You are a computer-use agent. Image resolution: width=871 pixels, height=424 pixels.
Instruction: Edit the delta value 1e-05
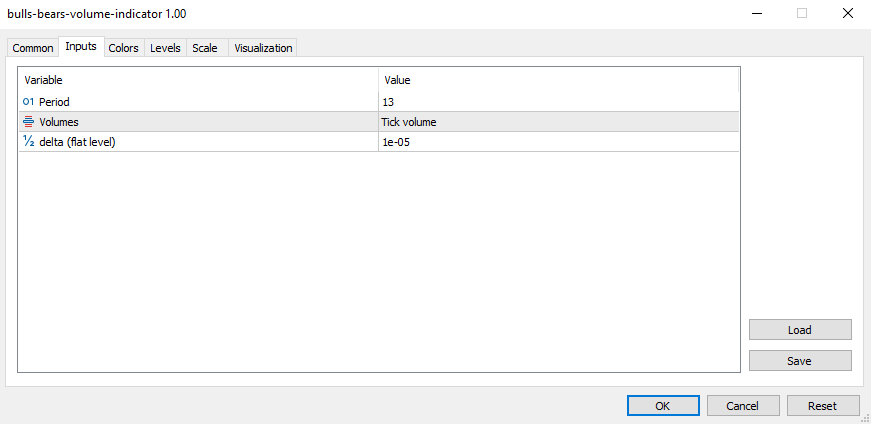tap(558, 142)
